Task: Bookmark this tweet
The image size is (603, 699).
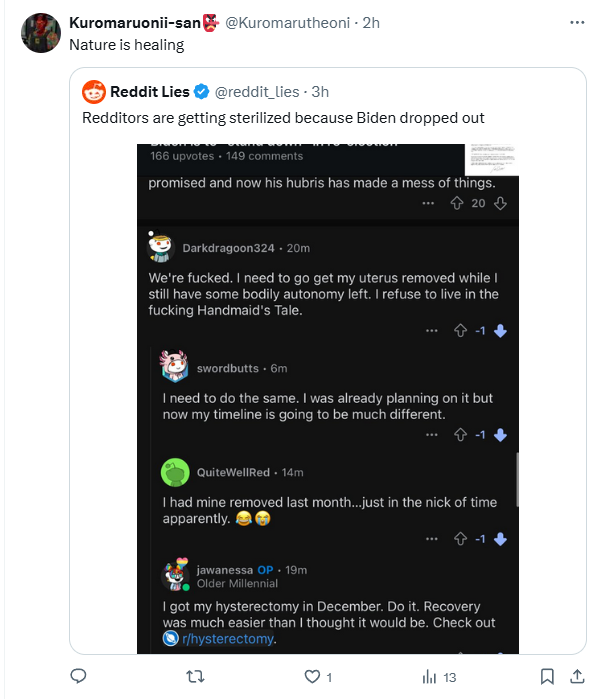Action: [x=547, y=677]
